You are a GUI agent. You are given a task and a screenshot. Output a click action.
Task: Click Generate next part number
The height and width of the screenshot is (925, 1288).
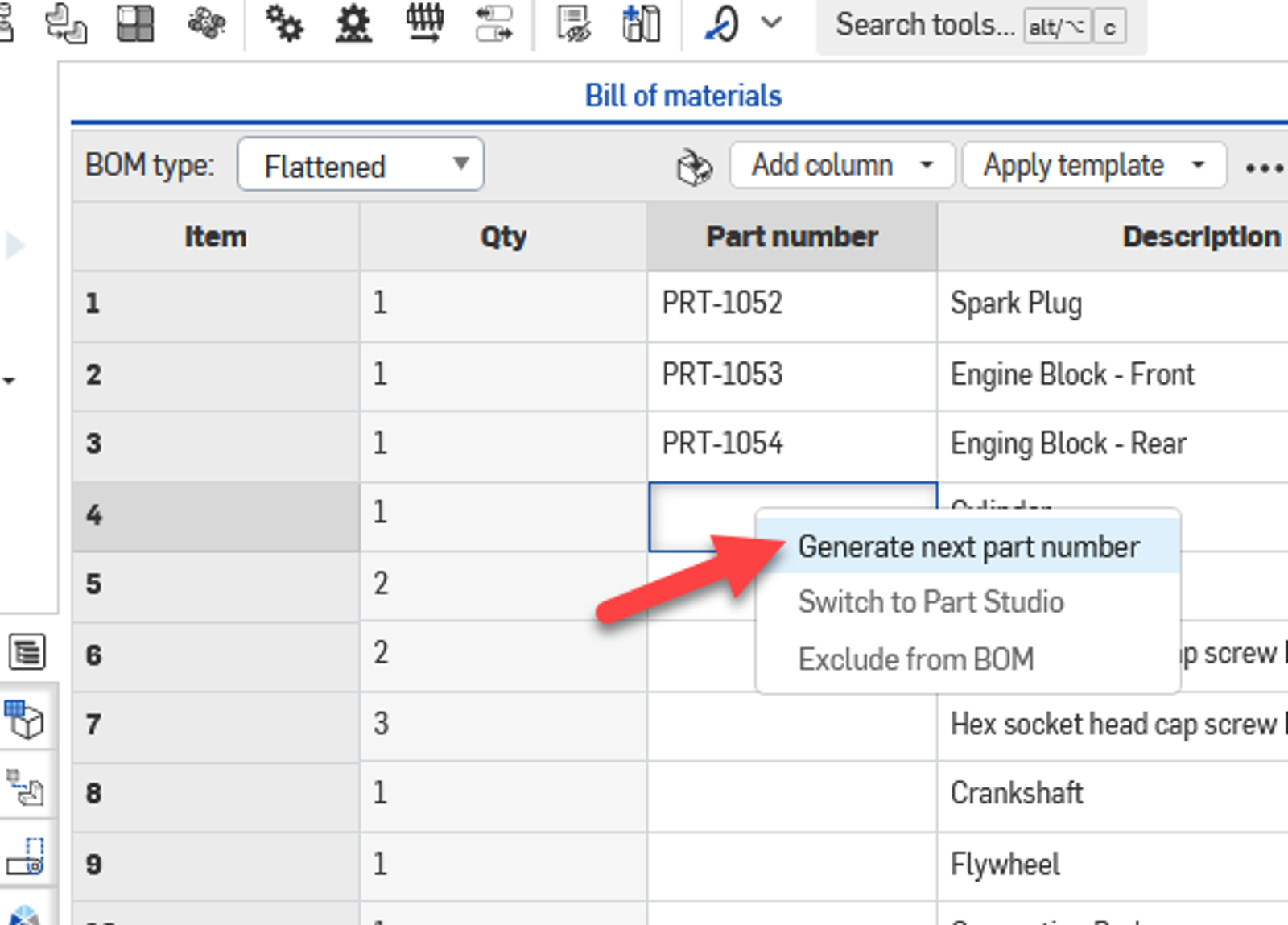(x=968, y=546)
